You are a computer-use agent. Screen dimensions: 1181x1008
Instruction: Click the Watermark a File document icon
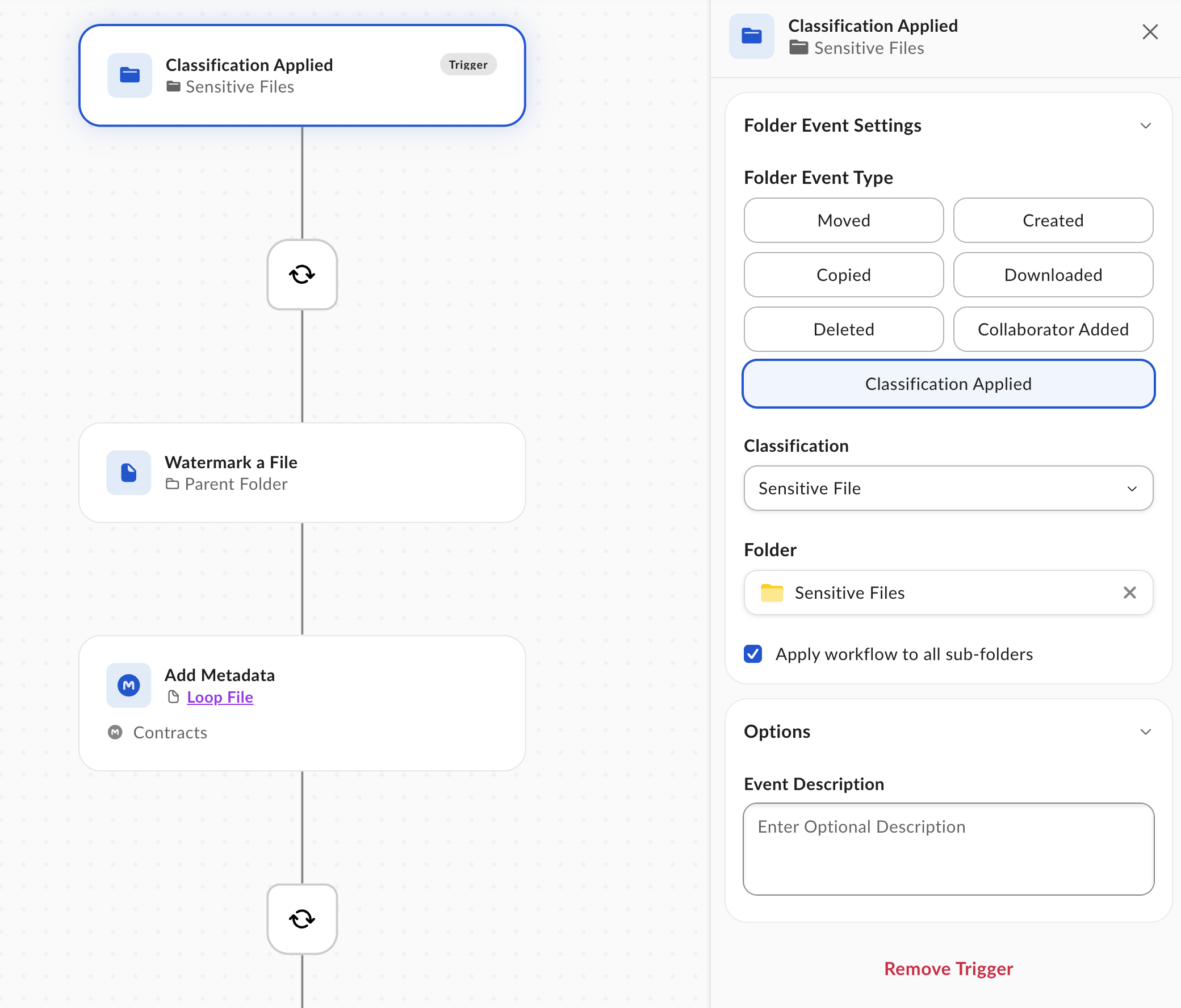(x=129, y=473)
